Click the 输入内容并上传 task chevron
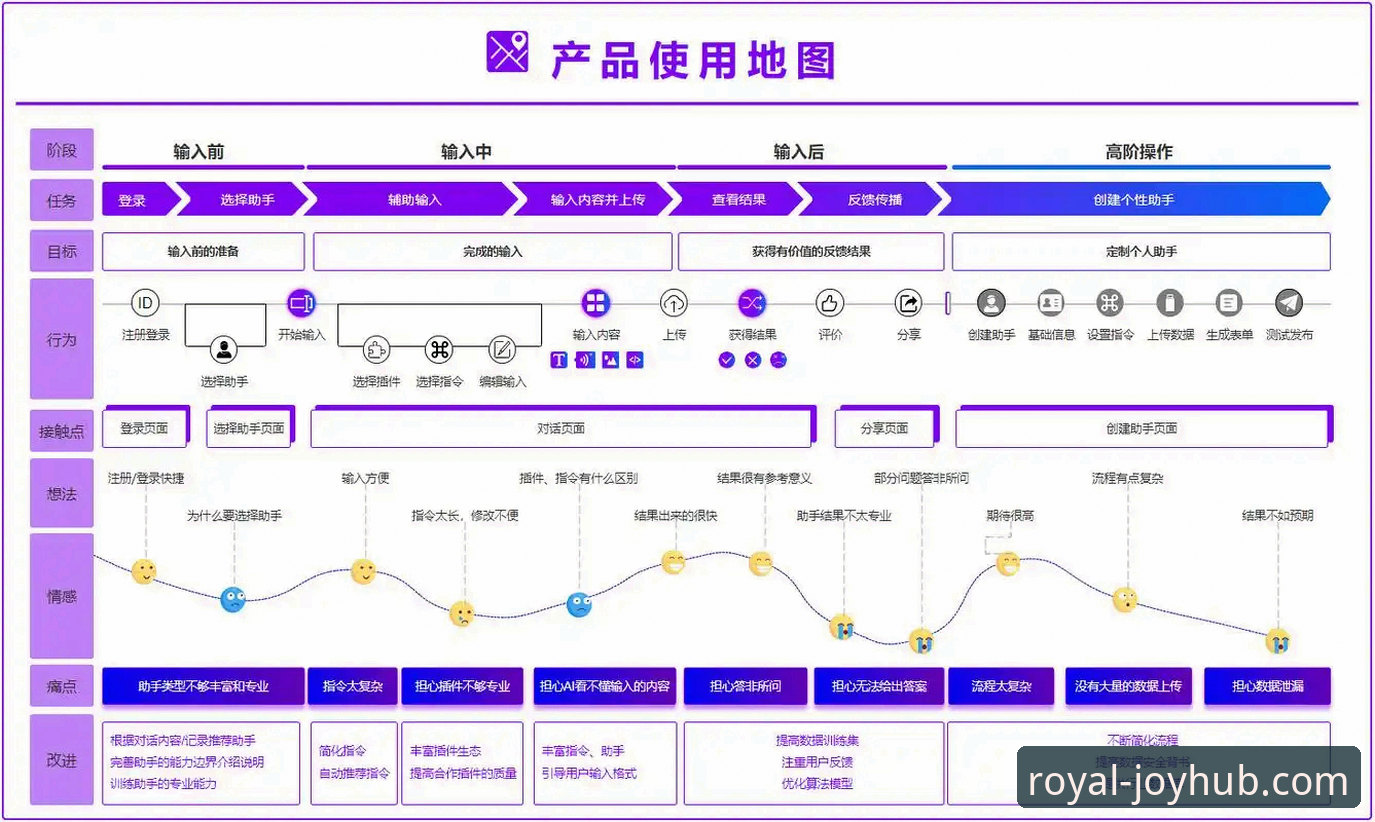Image resolution: width=1375 pixels, height=822 pixels. coord(597,200)
